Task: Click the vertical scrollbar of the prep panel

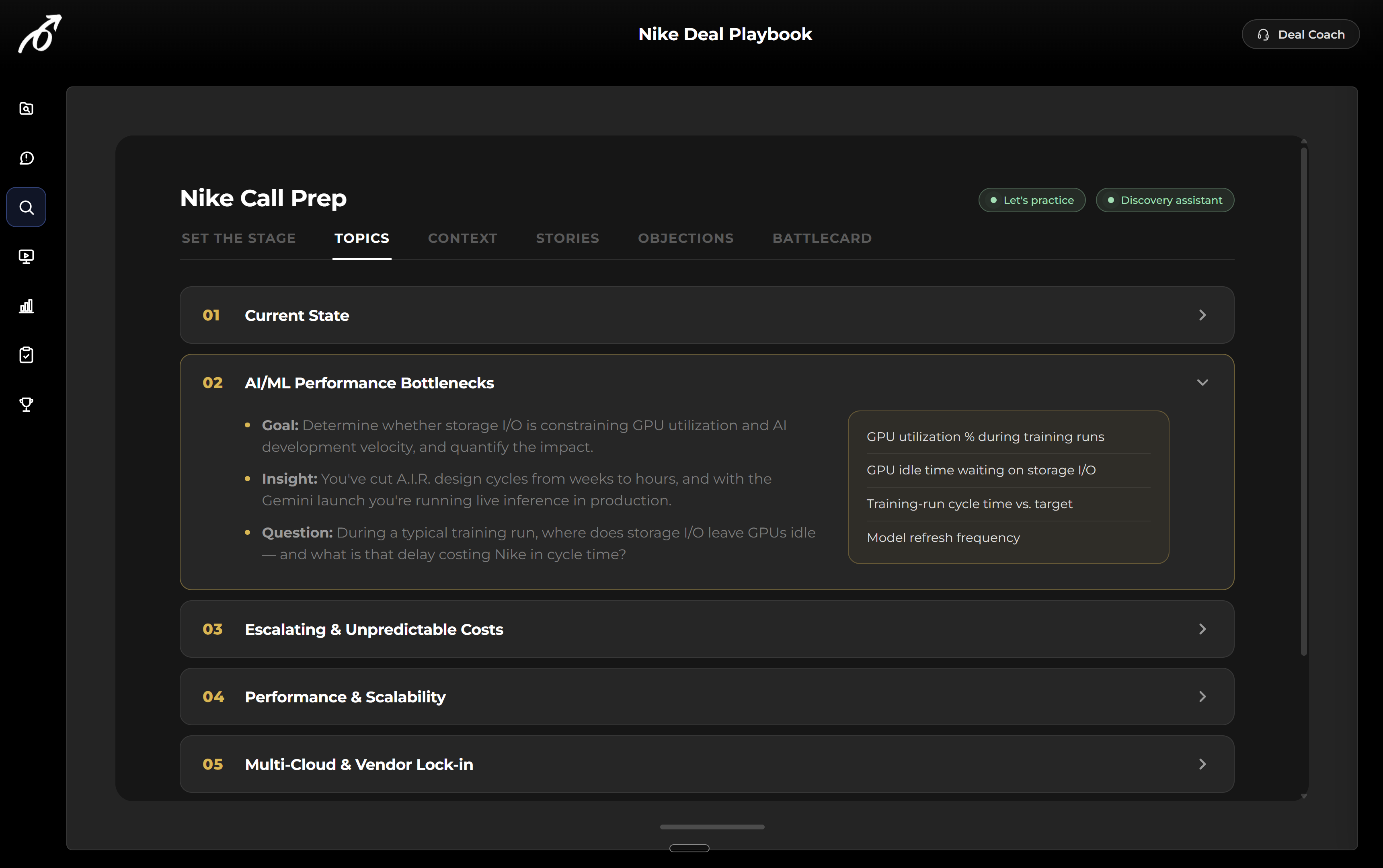Action: 1304,402
